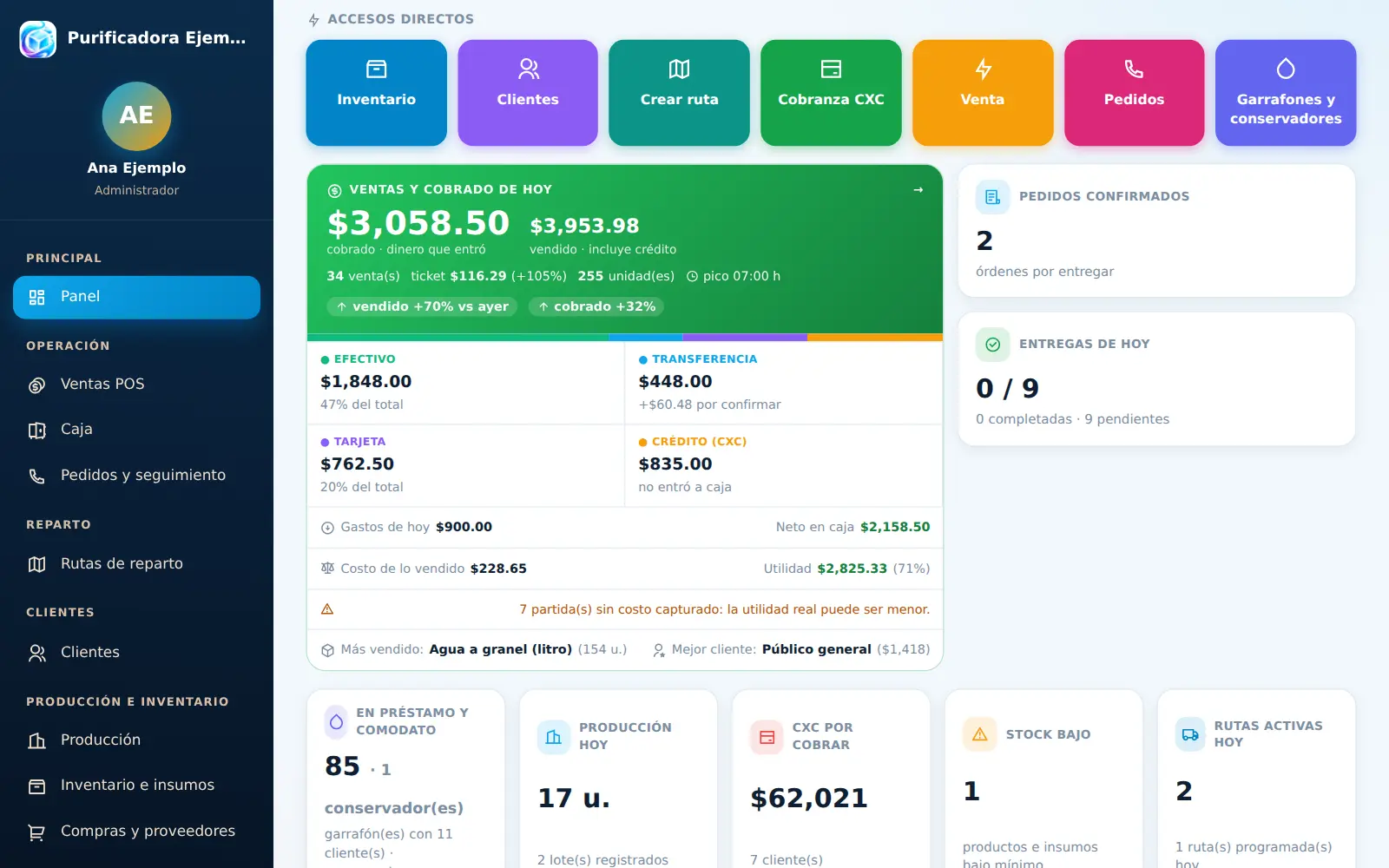Click the map icon beside Rutas de reparto
This screenshot has height=868, width=1389.
click(x=36, y=564)
